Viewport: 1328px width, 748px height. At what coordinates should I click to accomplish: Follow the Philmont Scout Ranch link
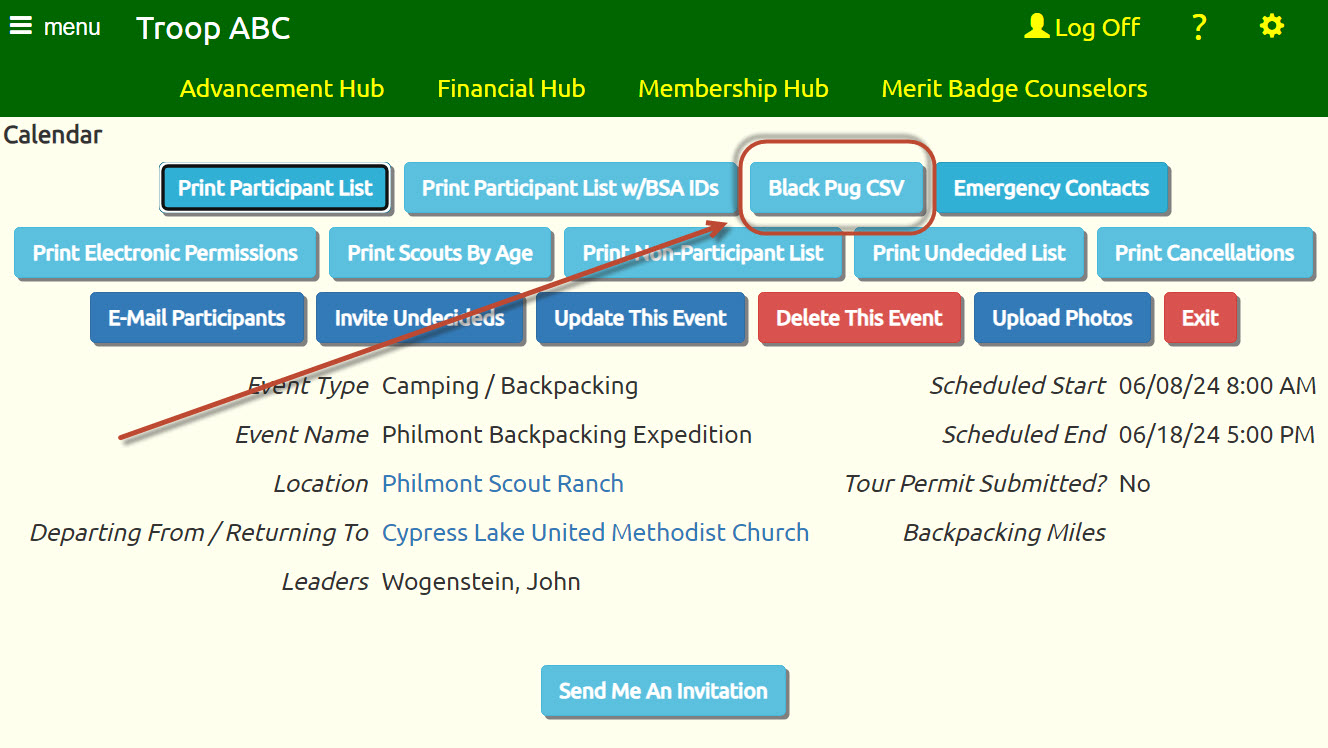click(x=503, y=484)
